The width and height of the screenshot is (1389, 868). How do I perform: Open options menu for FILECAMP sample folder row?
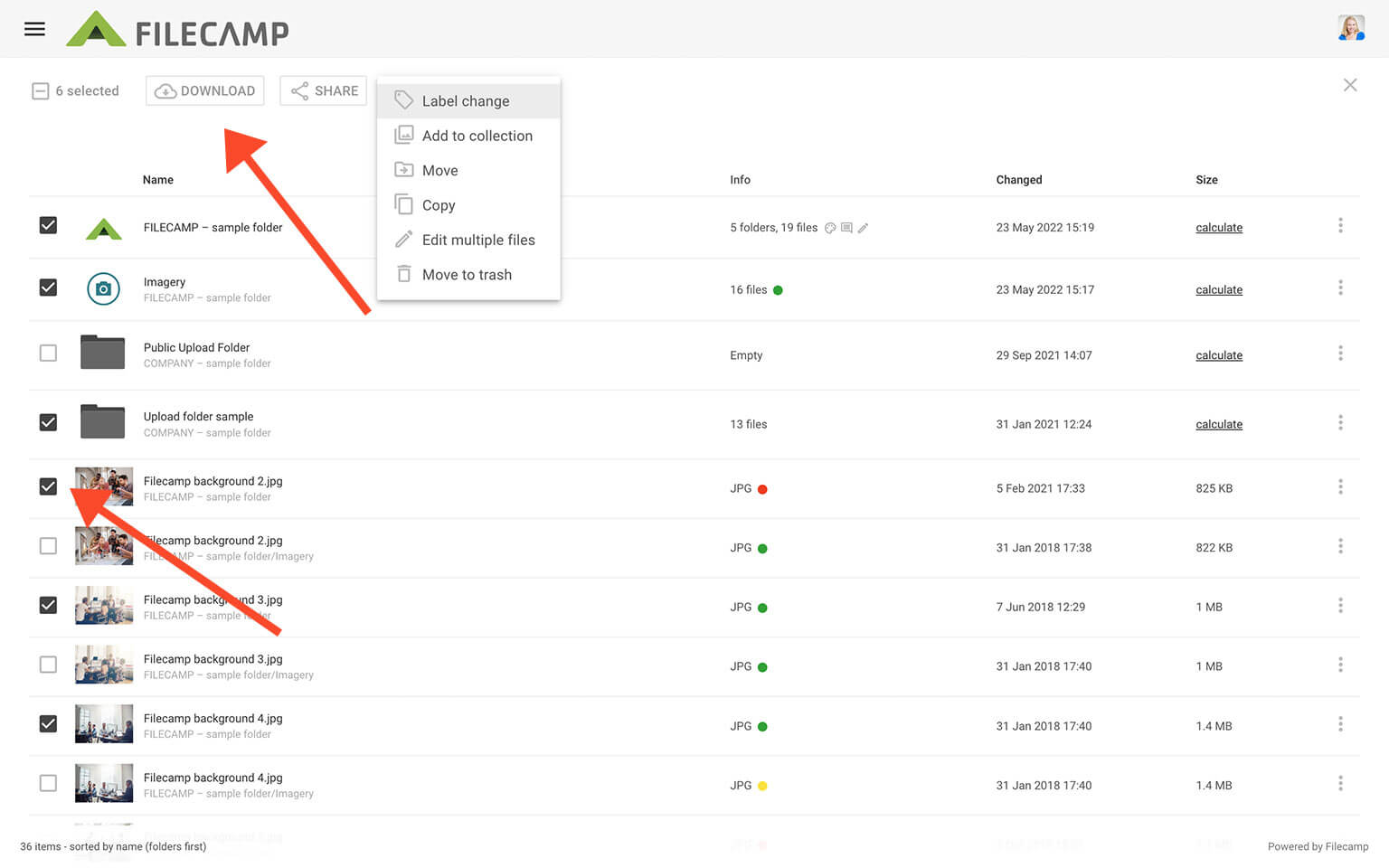[x=1340, y=225]
